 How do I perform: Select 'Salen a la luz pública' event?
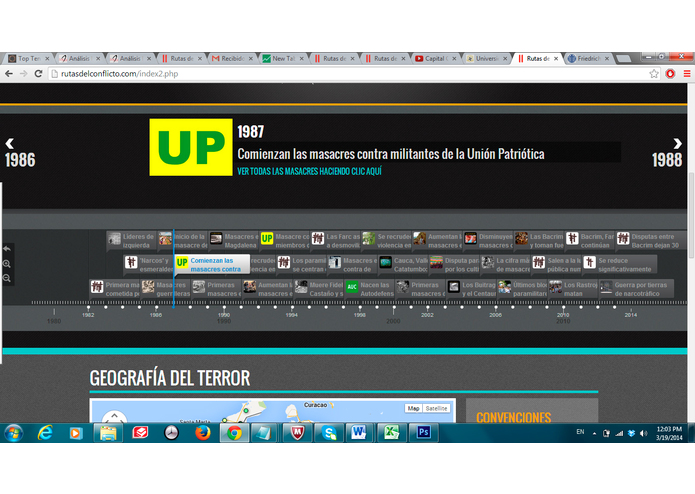tap(556, 265)
